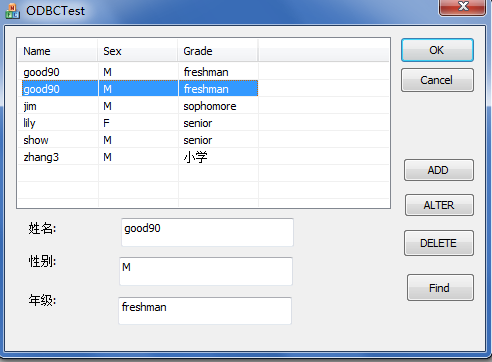Image resolution: width=492 pixels, height=362 pixels.
Task: Click the 年级 label
Action: (42, 300)
